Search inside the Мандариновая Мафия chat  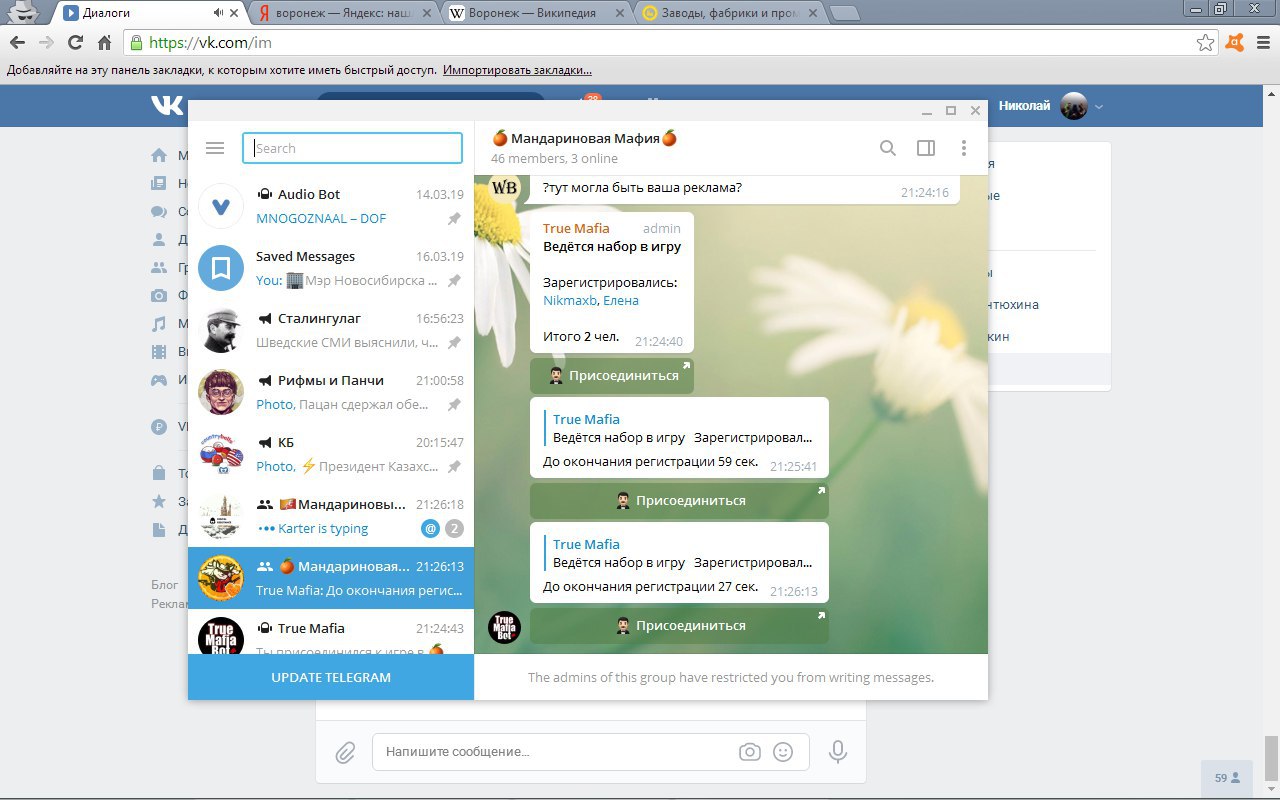tap(888, 148)
